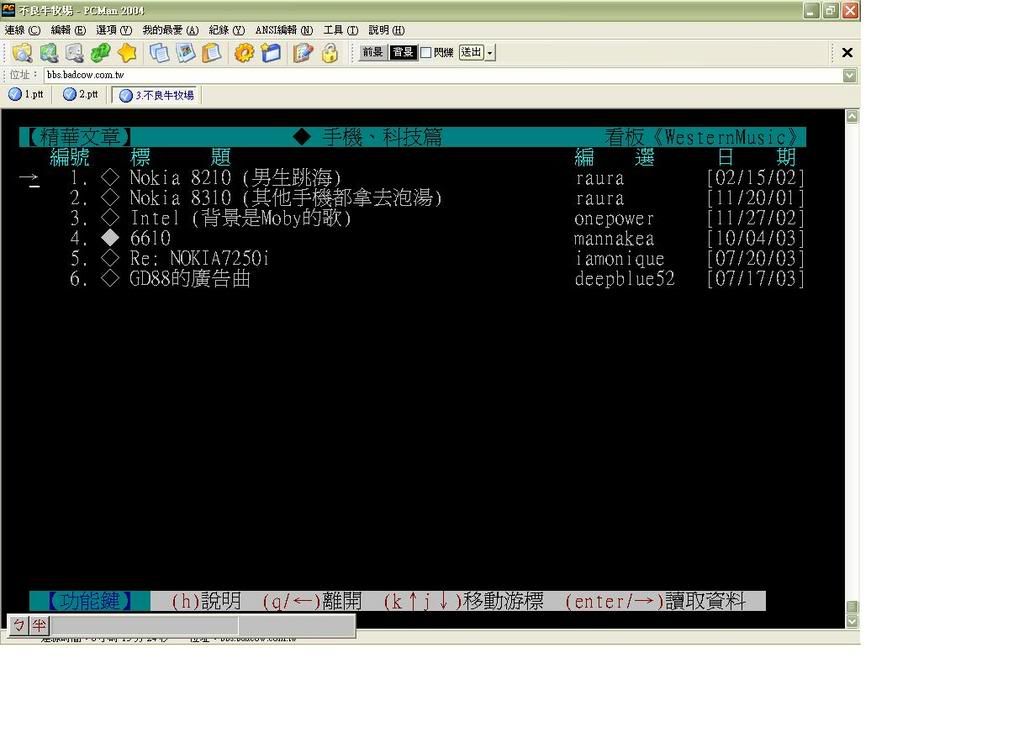The width and height of the screenshot is (1024, 753).
Task: Switch to the 2.ptt tab
Action: pos(80,95)
